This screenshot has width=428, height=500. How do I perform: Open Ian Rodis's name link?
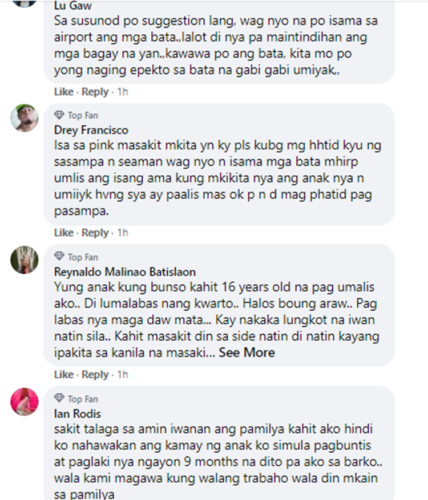[77, 414]
